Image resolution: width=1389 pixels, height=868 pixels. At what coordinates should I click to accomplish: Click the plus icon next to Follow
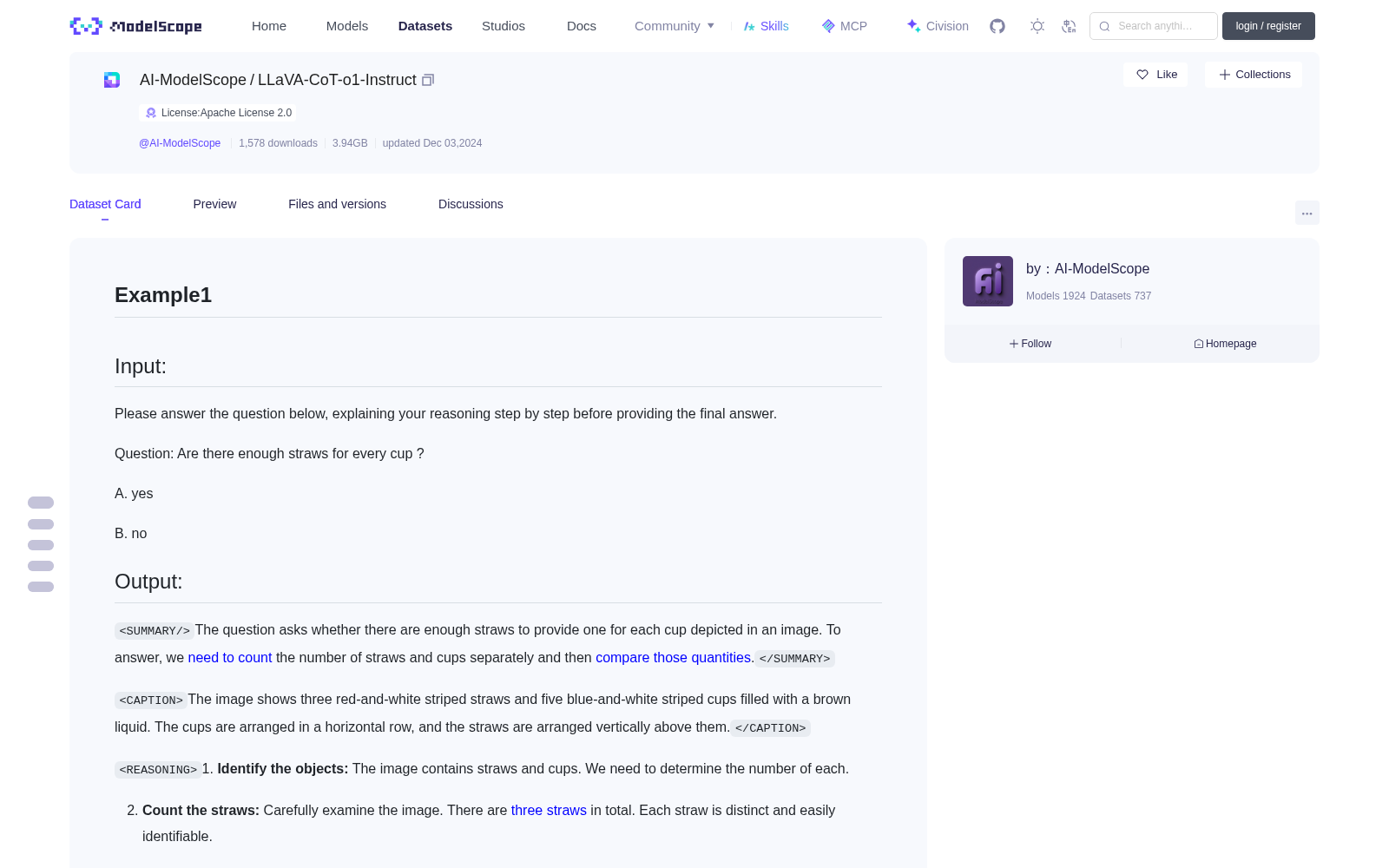pyautogui.click(x=1014, y=344)
